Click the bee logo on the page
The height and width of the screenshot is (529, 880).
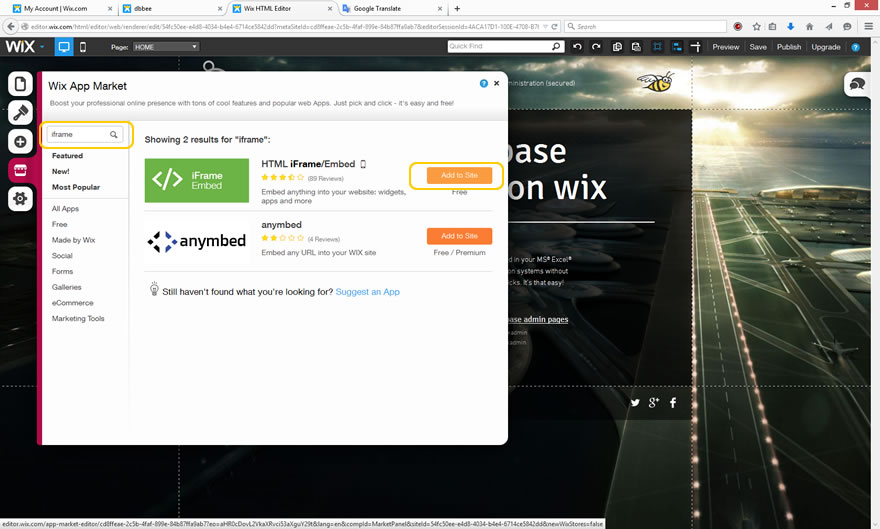point(655,82)
